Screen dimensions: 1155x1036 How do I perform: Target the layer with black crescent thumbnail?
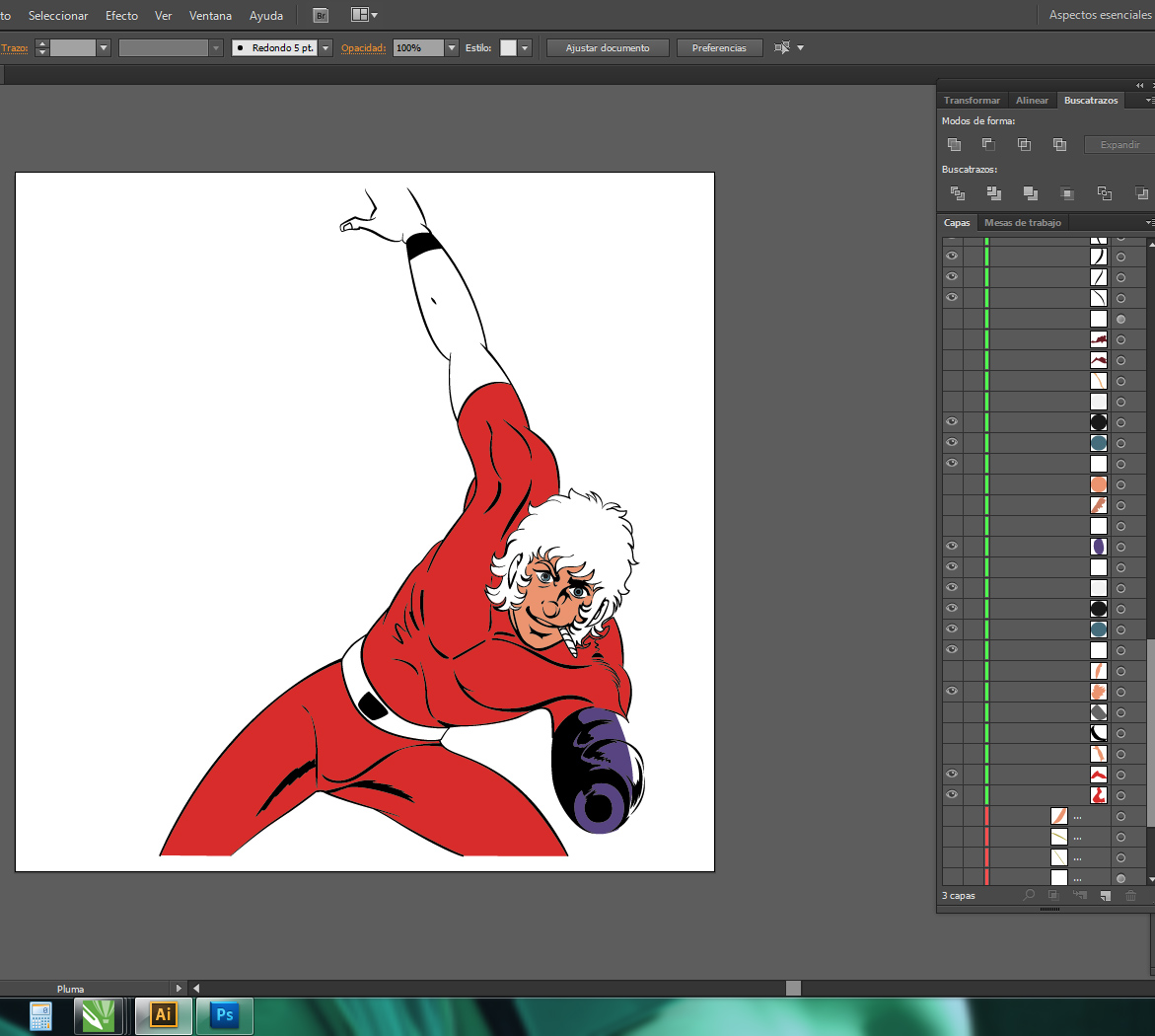(1120, 733)
